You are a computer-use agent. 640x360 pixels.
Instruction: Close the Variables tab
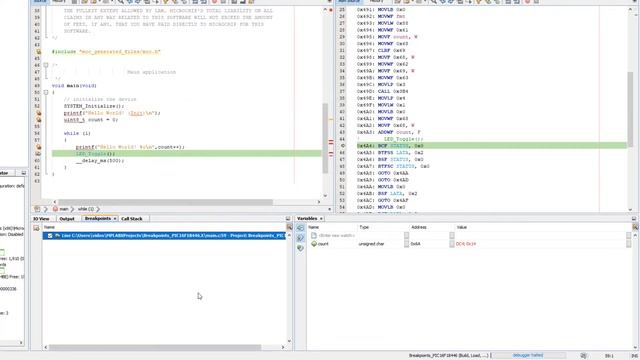click(321, 219)
